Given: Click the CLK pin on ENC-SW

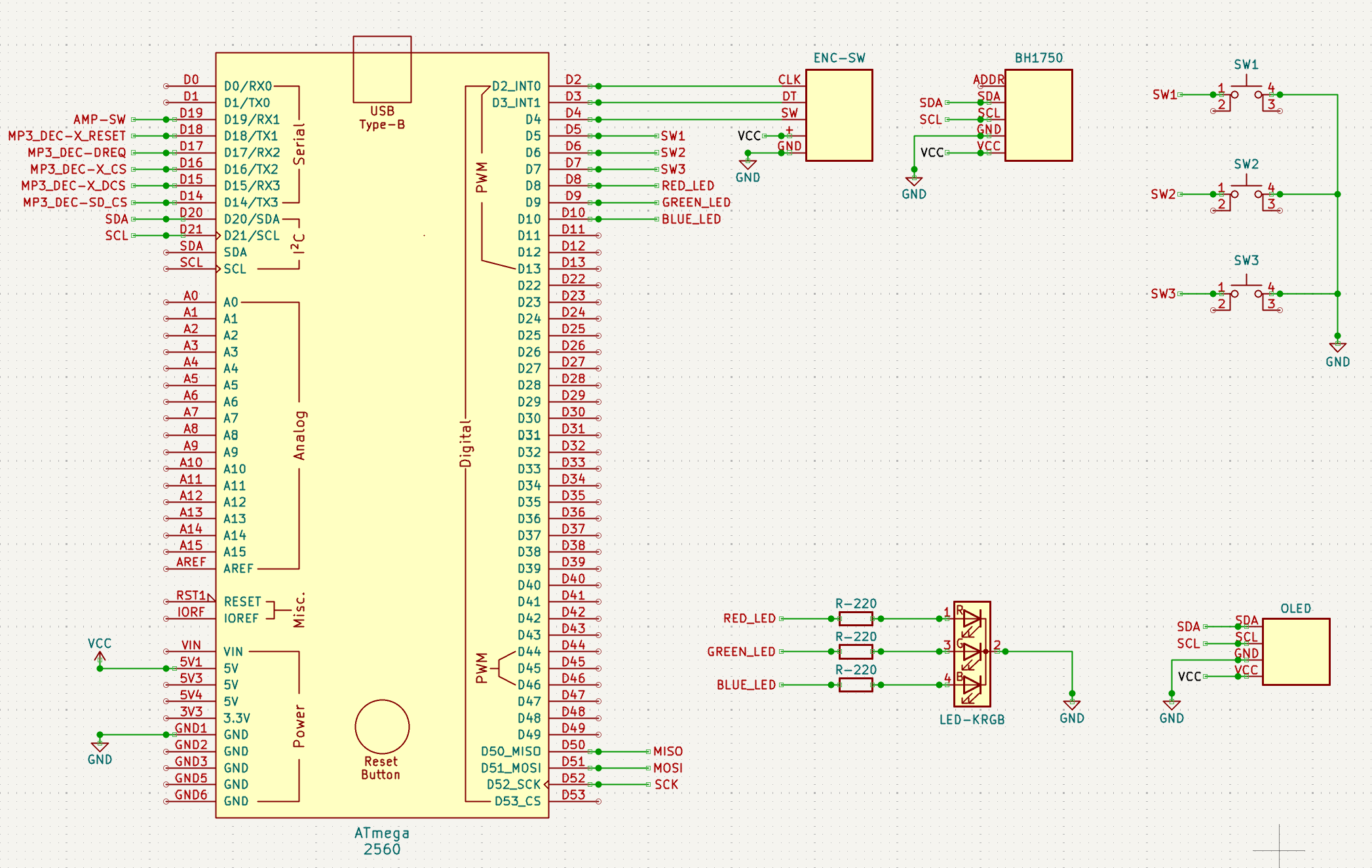Looking at the screenshot, I should [790, 79].
